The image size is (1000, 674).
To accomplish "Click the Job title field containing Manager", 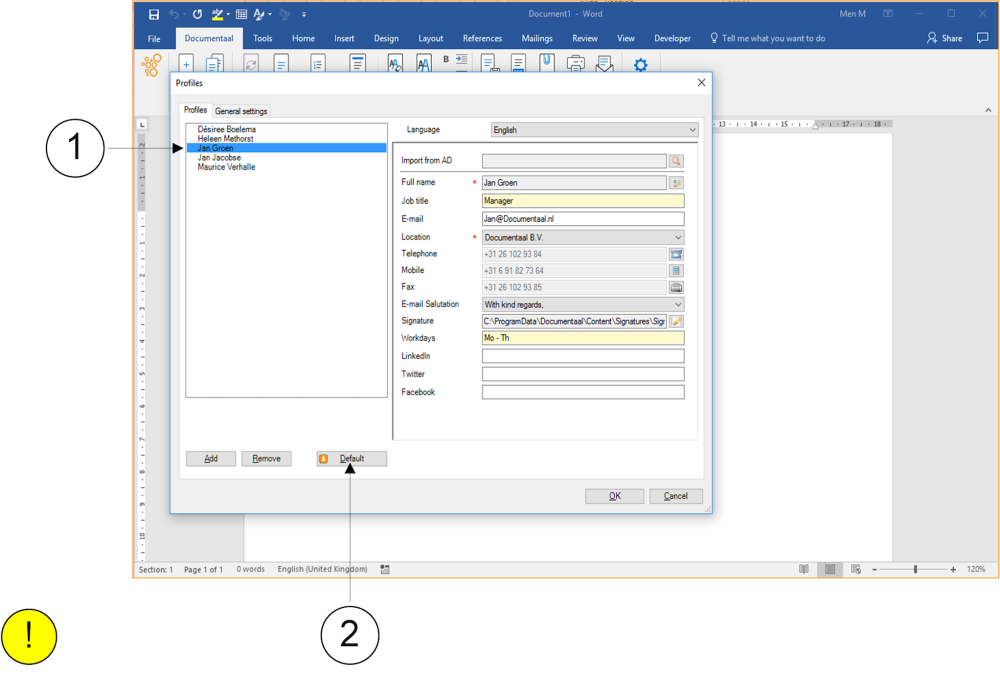I will pyautogui.click(x=583, y=201).
